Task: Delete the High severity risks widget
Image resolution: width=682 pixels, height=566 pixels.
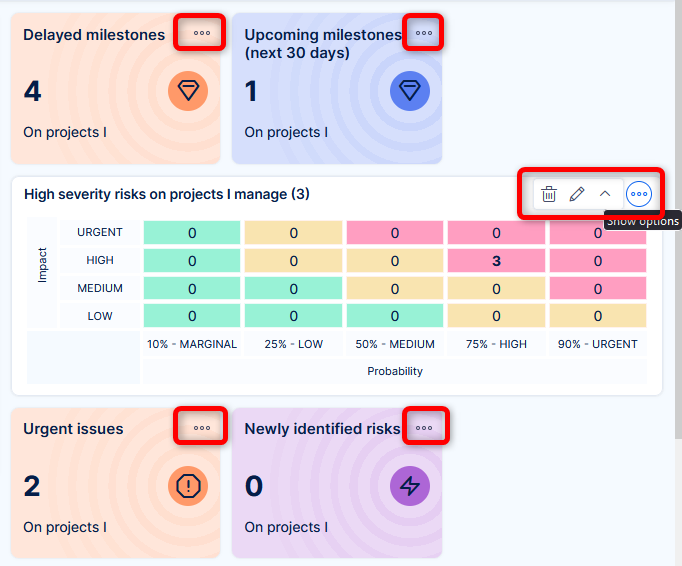Action: [549, 194]
